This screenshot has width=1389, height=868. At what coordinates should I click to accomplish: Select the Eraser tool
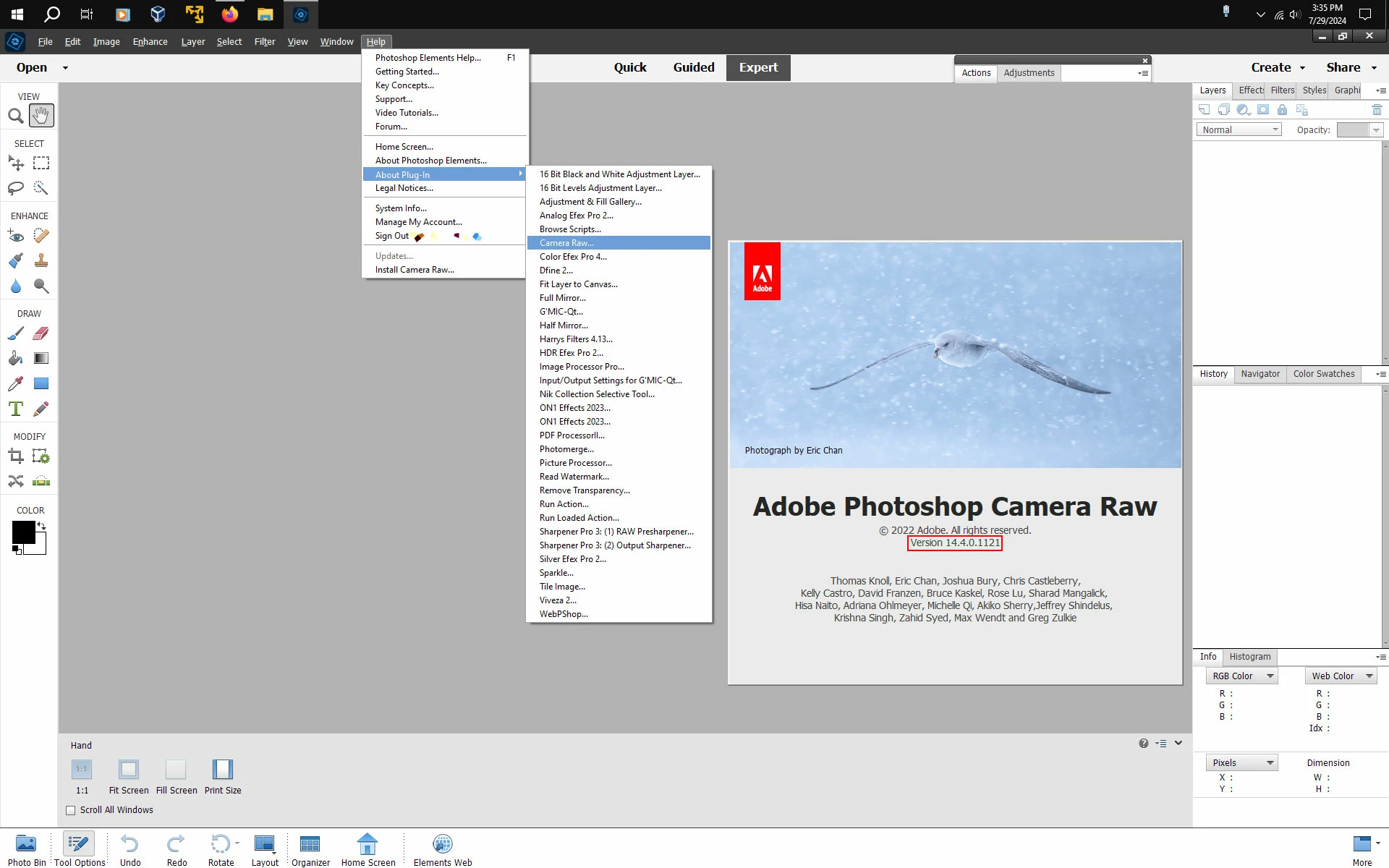click(x=41, y=333)
